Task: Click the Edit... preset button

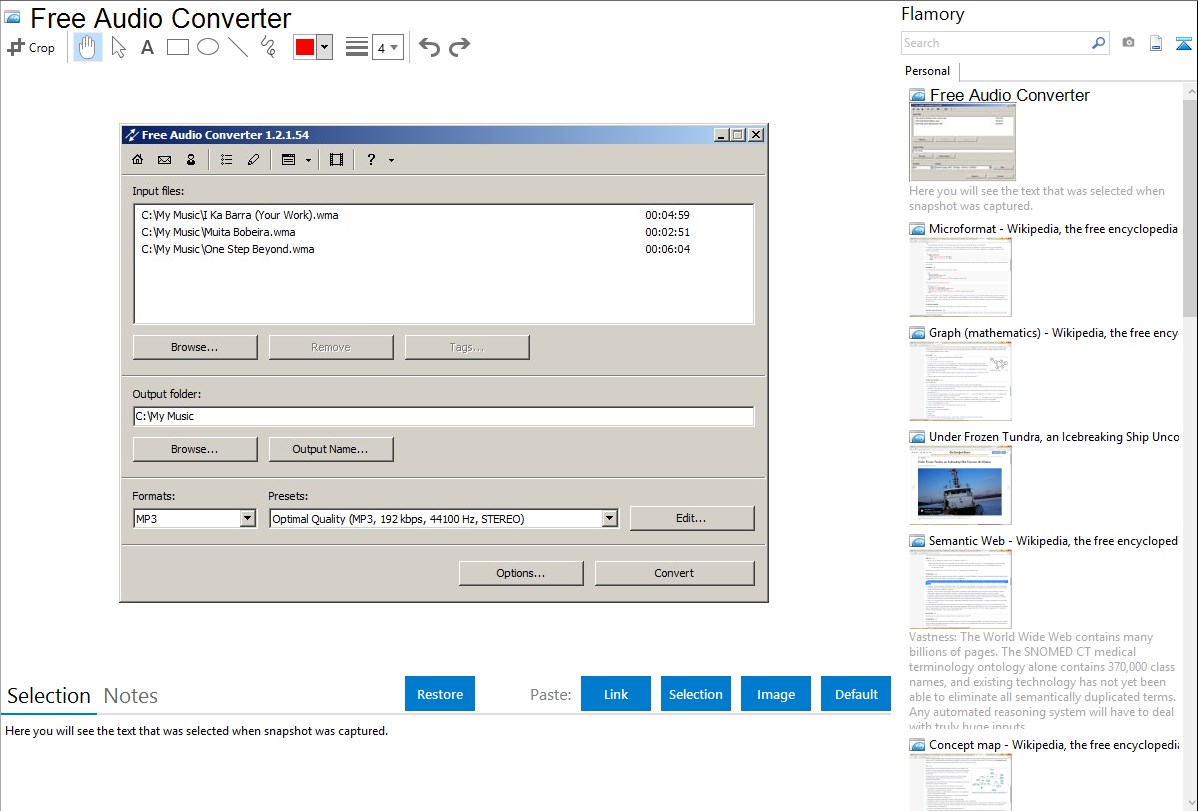Action: point(691,518)
